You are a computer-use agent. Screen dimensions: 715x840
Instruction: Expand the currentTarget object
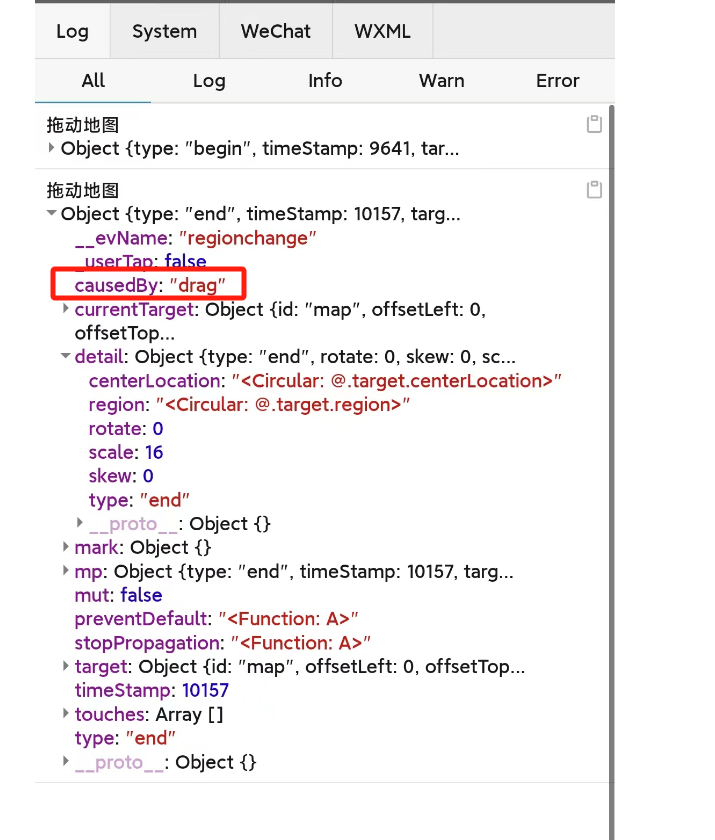(x=65, y=308)
